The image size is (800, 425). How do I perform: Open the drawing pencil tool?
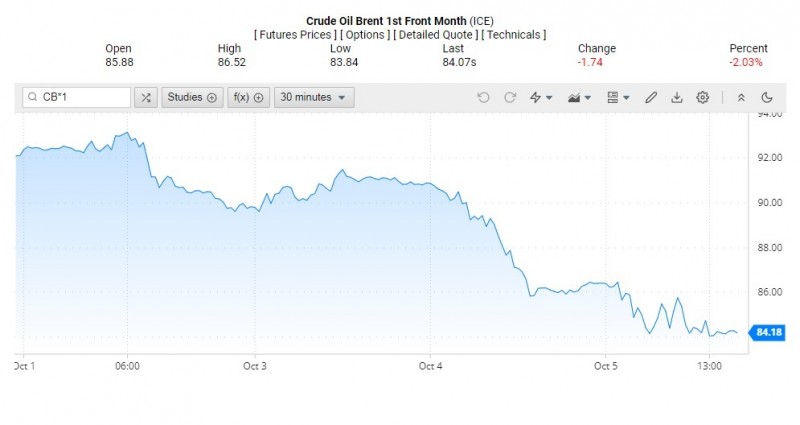click(x=651, y=97)
